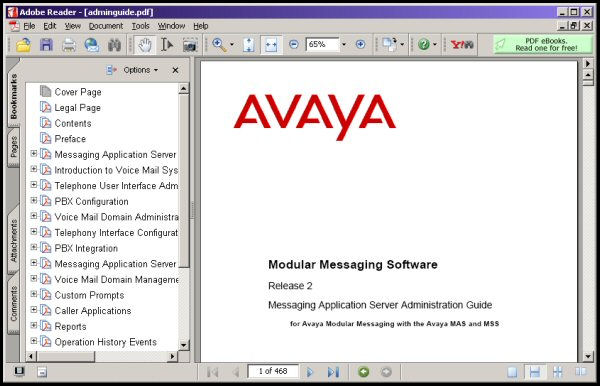Click the status bar full-screen icon at left
The height and width of the screenshot is (386, 600).
[19, 371]
